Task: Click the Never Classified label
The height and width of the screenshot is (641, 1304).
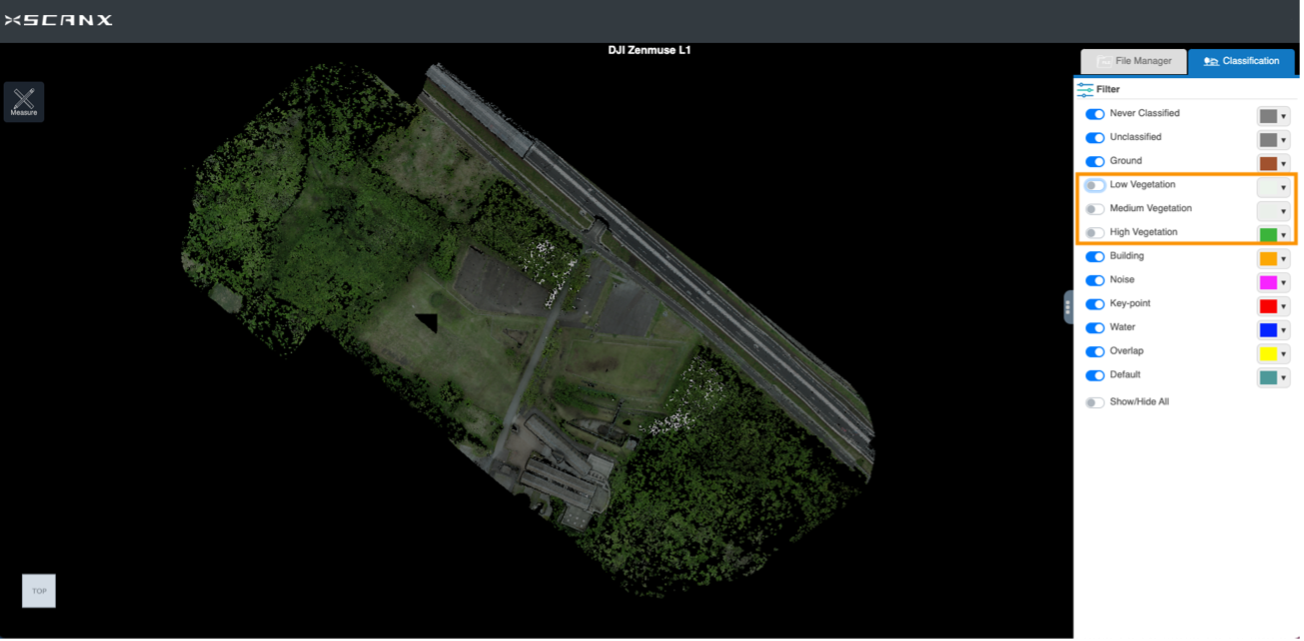Action: pyautogui.click(x=1144, y=113)
